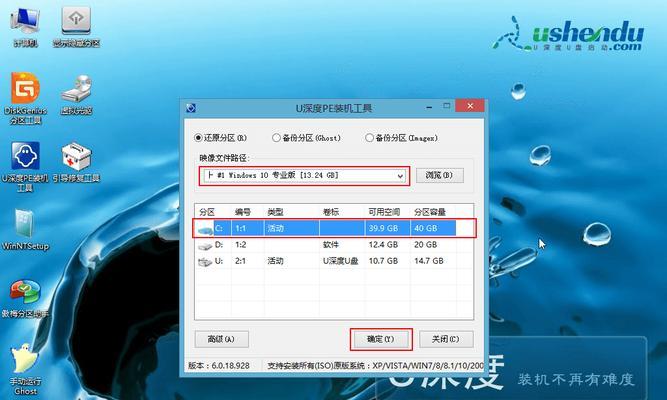Select the U深度U盘 volume label cell
Viewport: 667px width, 400px height.
click(x=340, y=261)
